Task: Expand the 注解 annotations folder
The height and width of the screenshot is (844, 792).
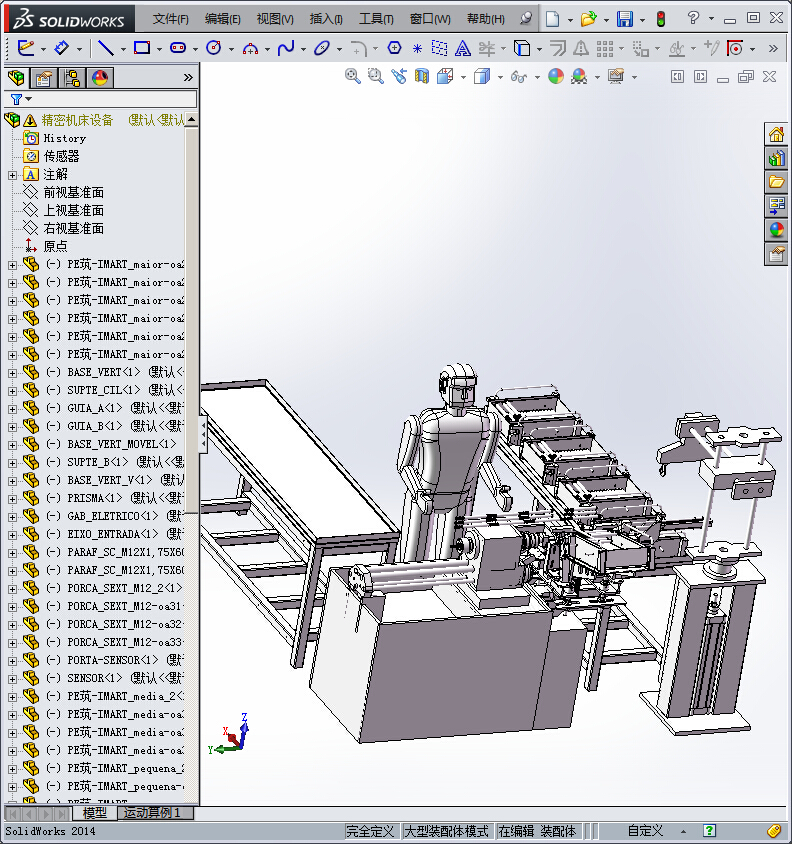Action: tap(12, 175)
